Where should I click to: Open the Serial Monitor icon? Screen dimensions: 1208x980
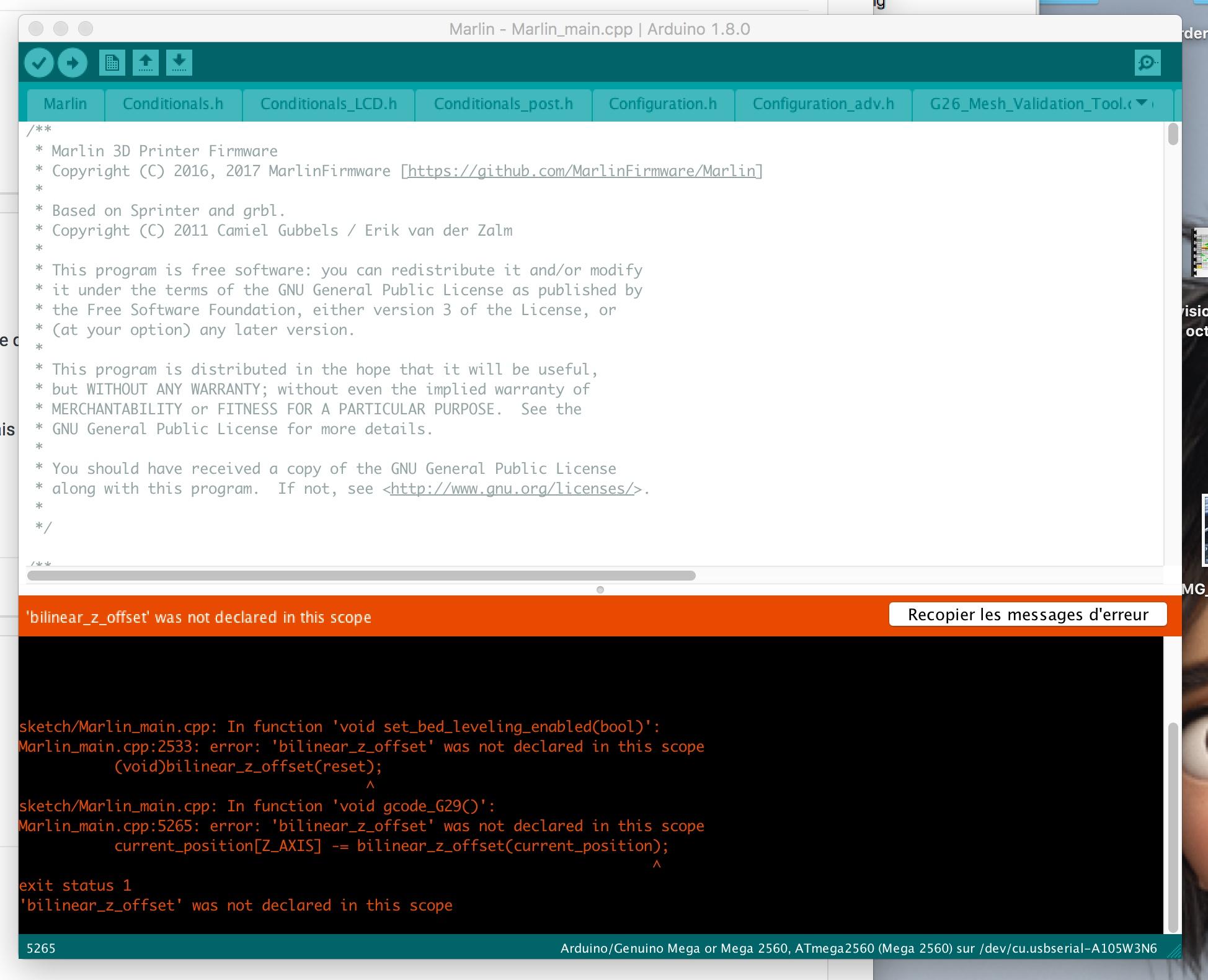click(1147, 63)
